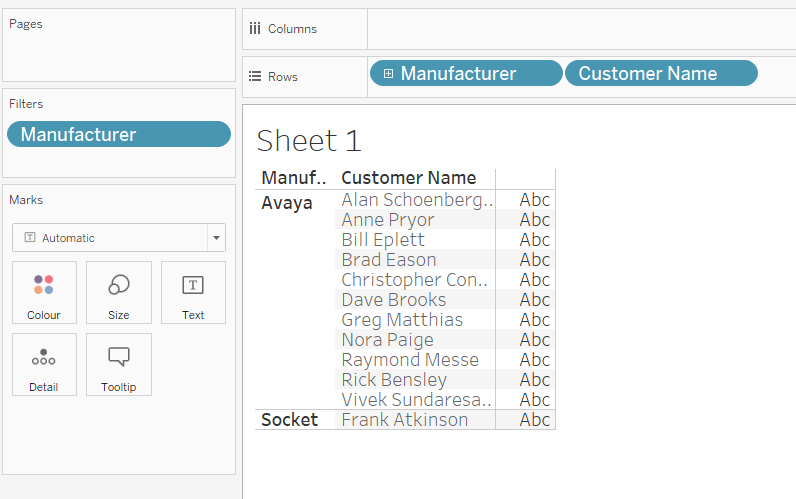The height and width of the screenshot is (499, 796).
Task: Select customer Frank Atkinson row
Action: pos(404,420)
